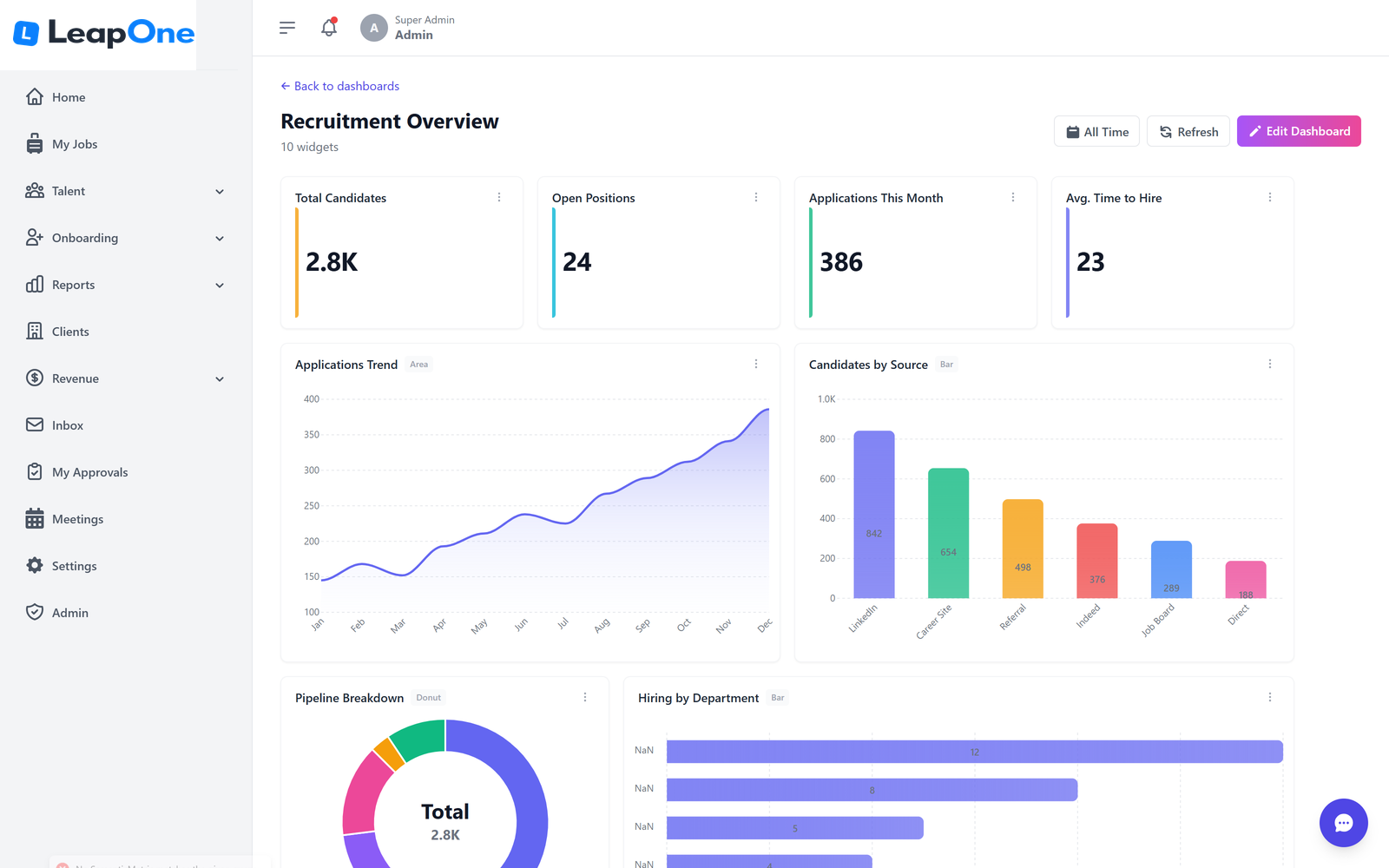1389x868 pixels.
Task: Click the LeapOne logo
Action: pos(103,33)
